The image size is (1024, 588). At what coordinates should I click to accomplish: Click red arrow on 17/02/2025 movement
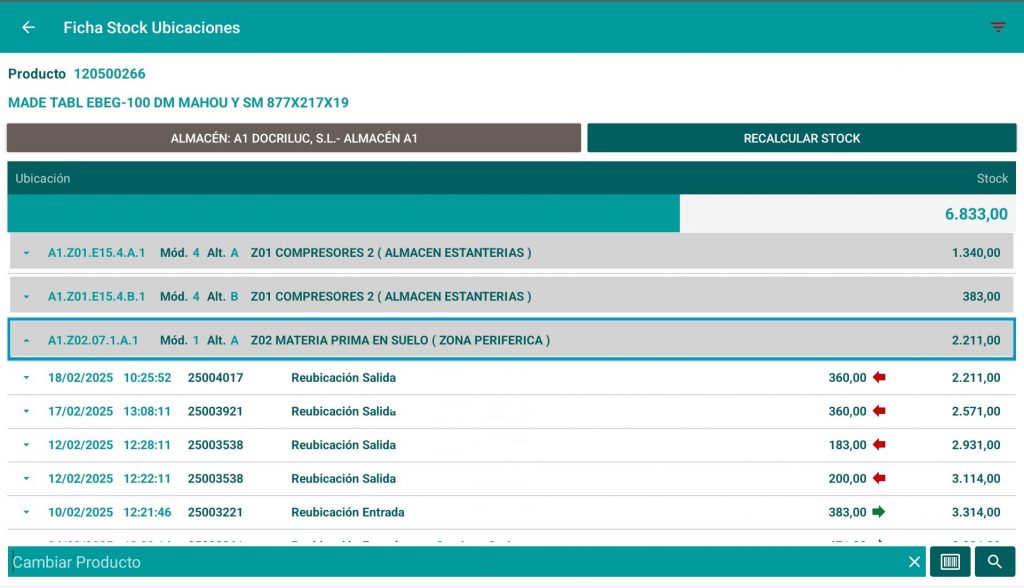[x=879, y=411]
